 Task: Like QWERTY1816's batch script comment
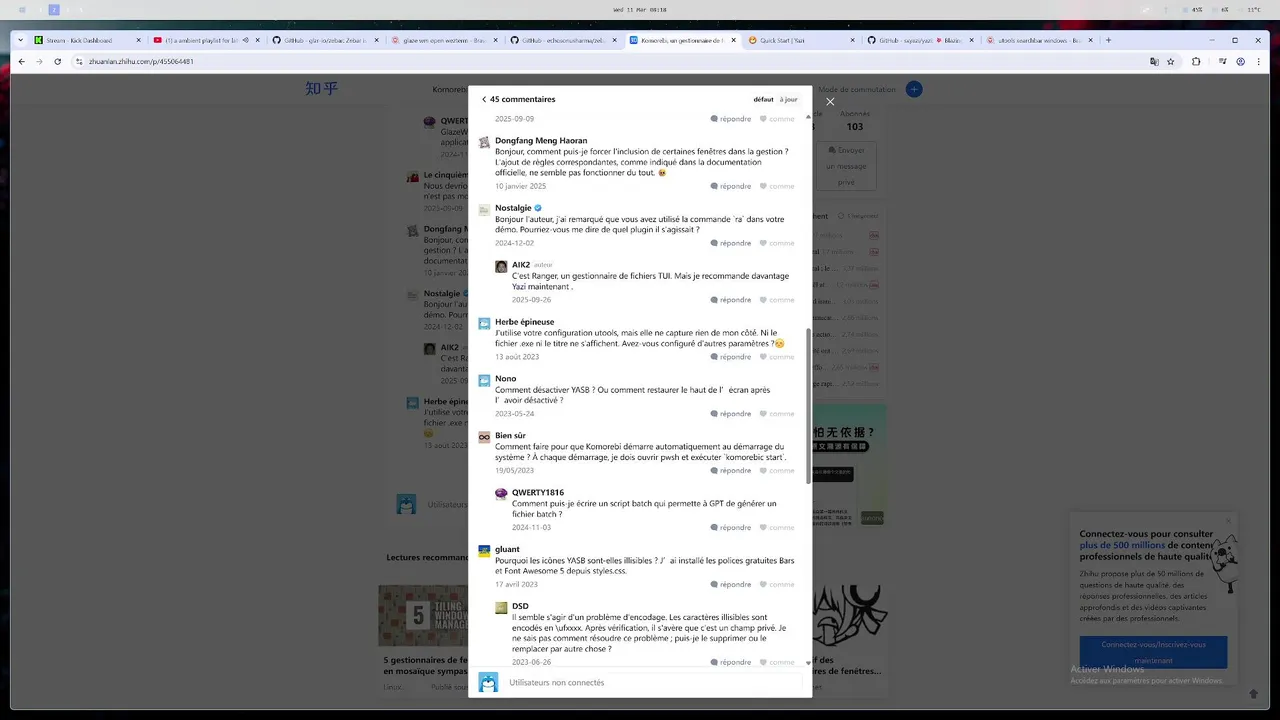(x=777, y=528)
